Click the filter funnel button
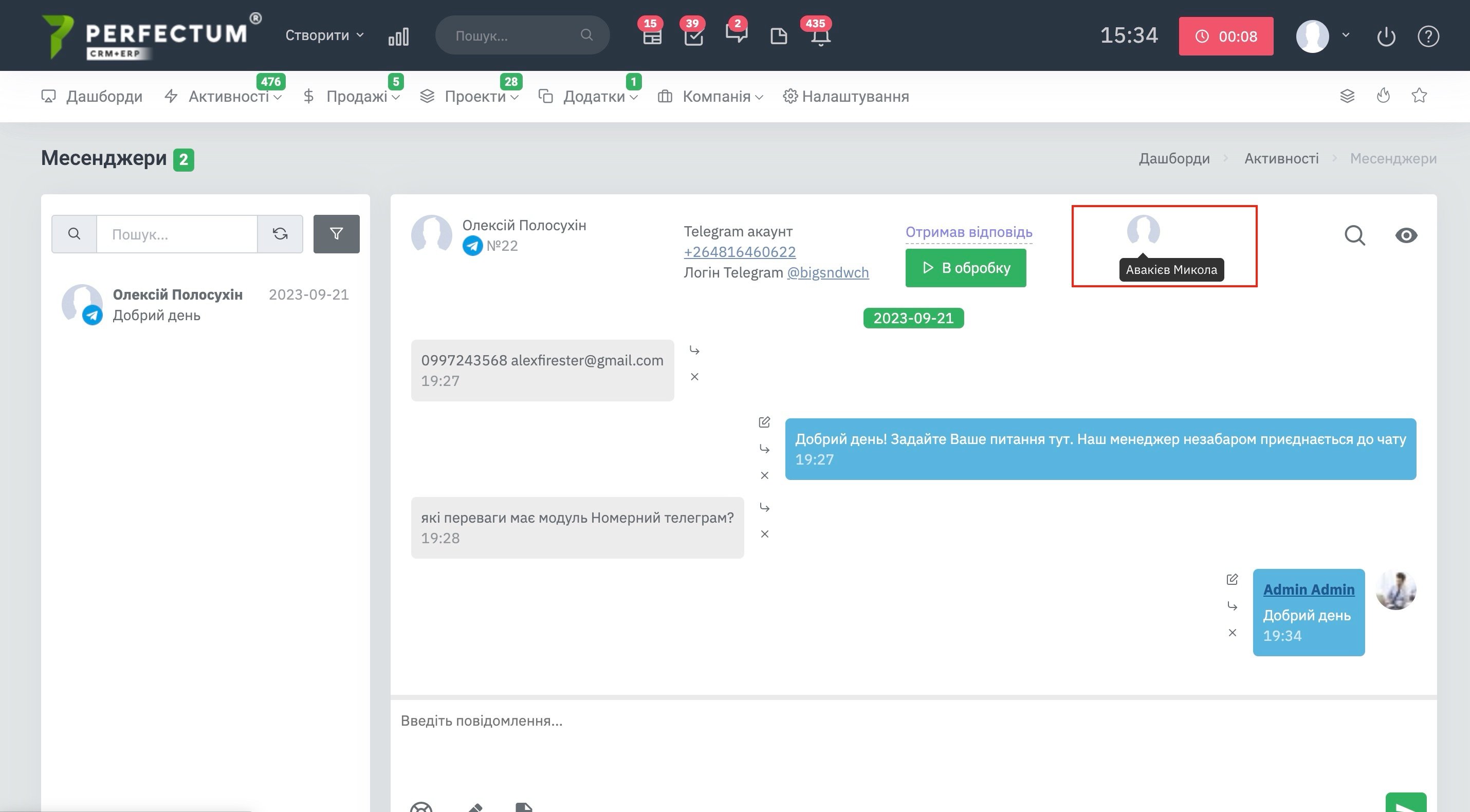1470x812 pixels. click(x=336, y=234)
